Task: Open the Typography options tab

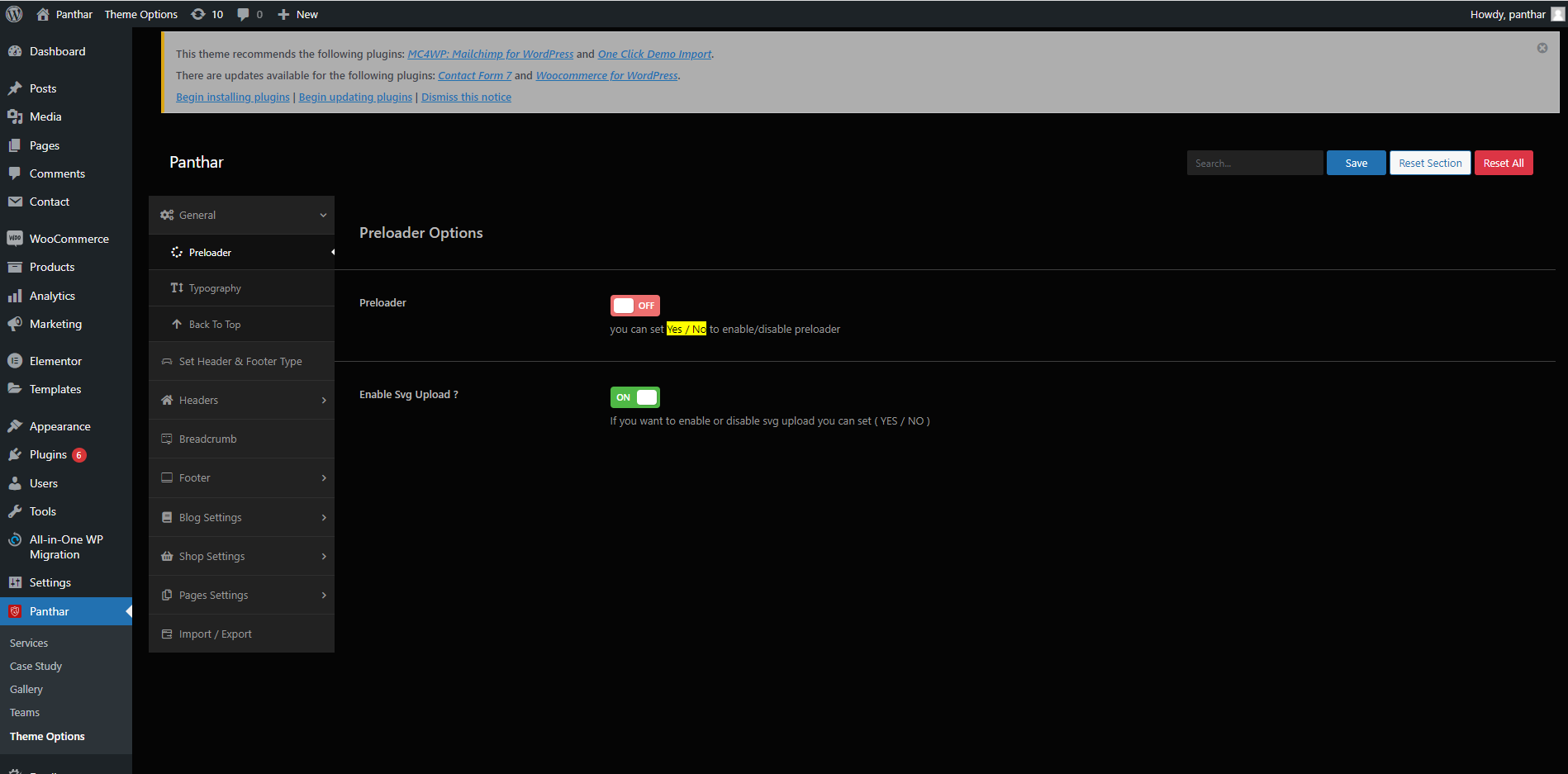Action: [x=241, y=288]
